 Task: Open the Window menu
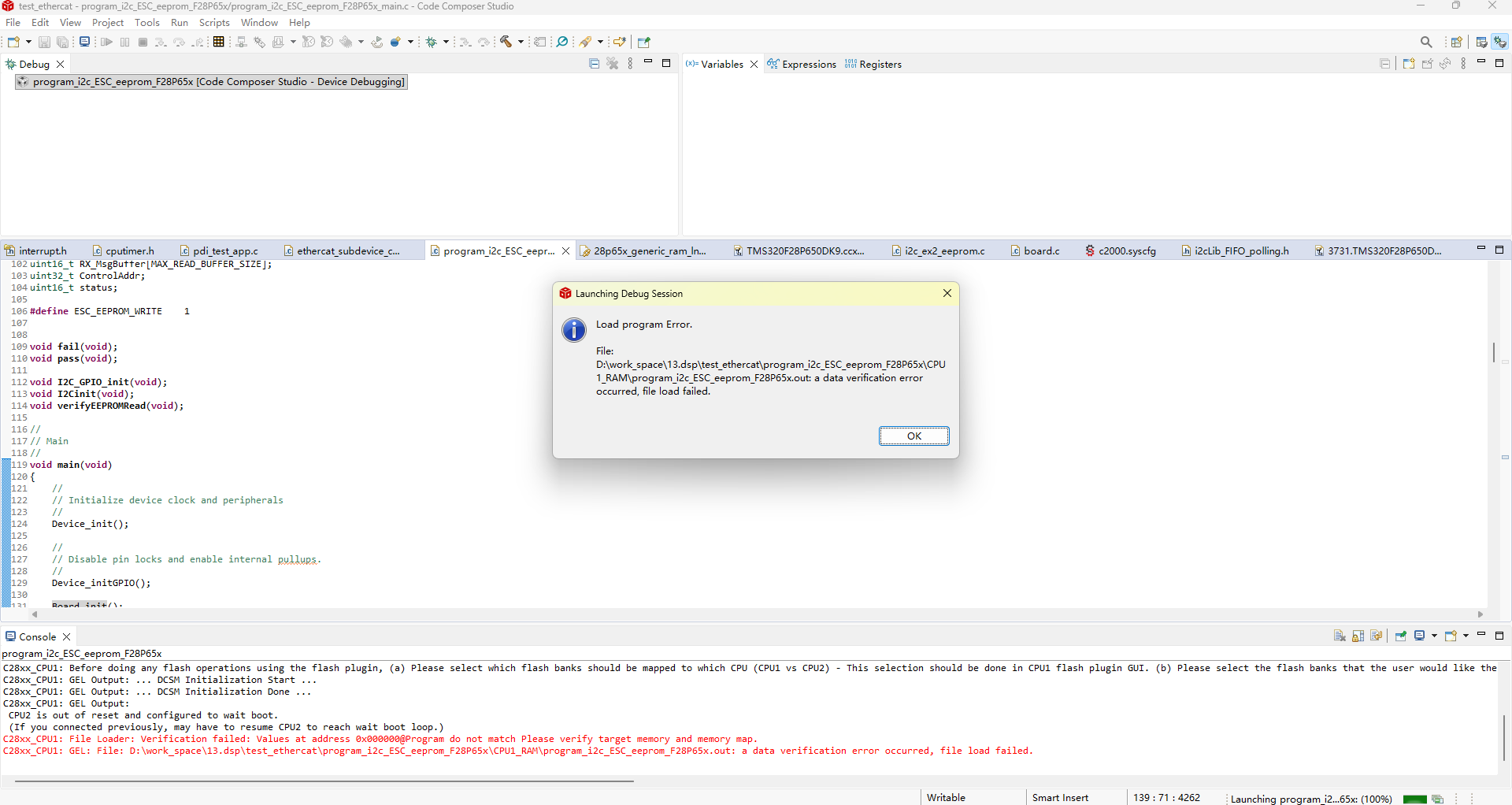pyautogui.click(x=259, y=23)
